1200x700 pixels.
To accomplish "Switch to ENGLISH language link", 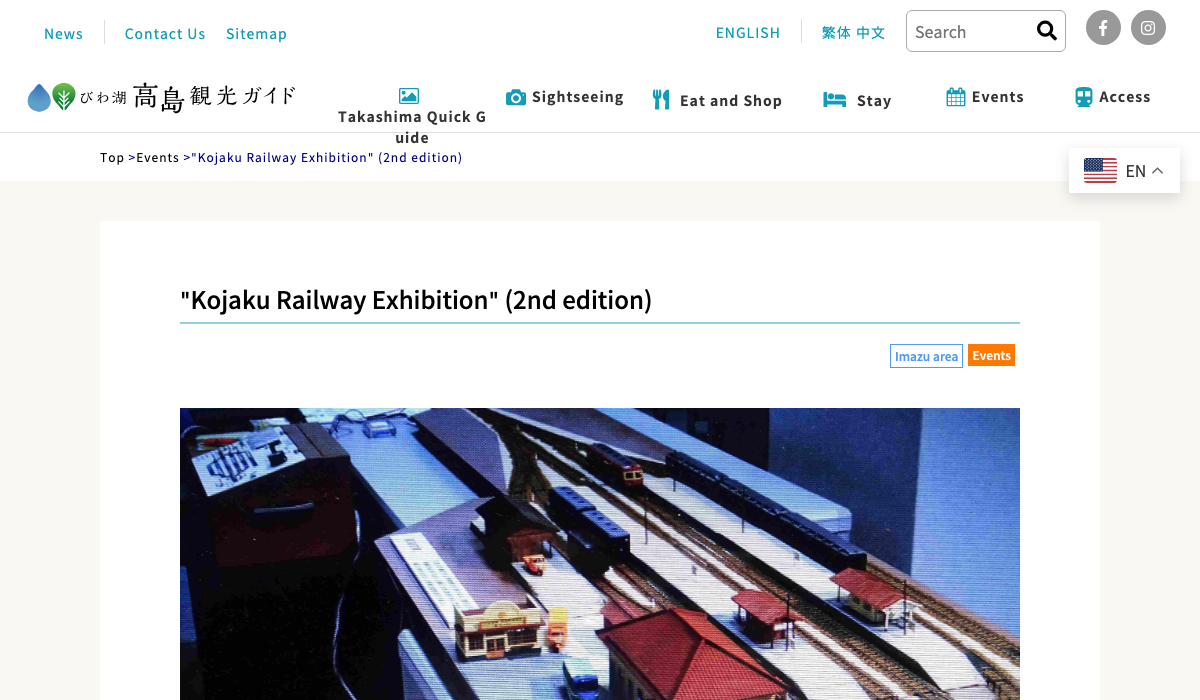I will (748, 33).
